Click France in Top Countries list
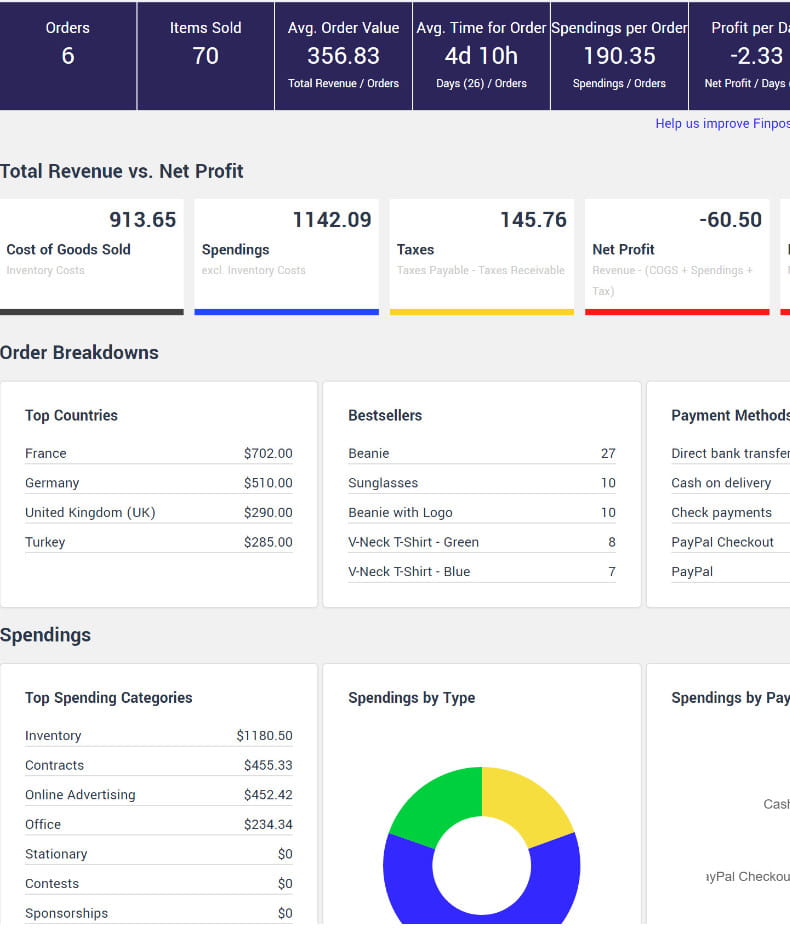 46,453
